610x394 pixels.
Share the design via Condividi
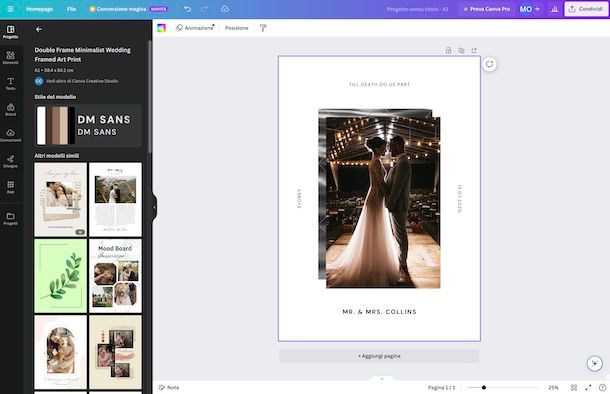586,9
